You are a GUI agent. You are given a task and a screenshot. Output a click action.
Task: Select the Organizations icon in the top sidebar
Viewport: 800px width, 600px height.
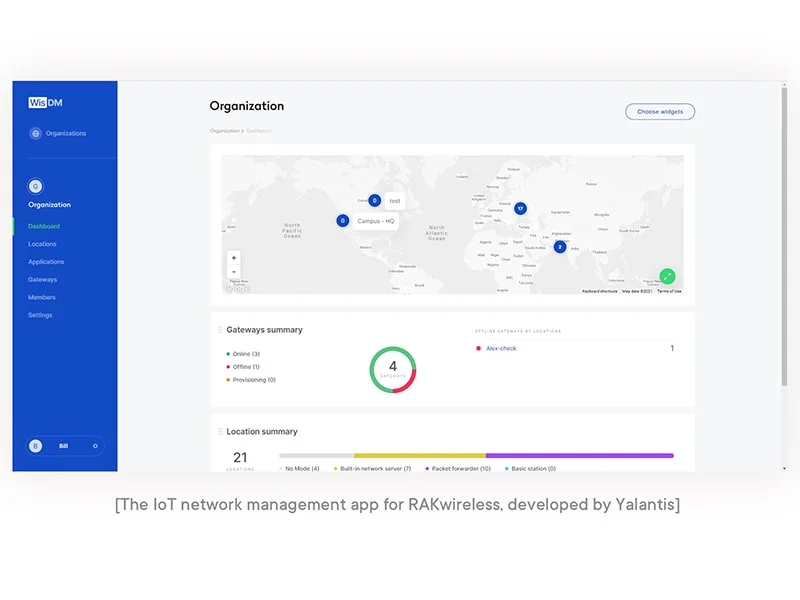pos(37,133)
